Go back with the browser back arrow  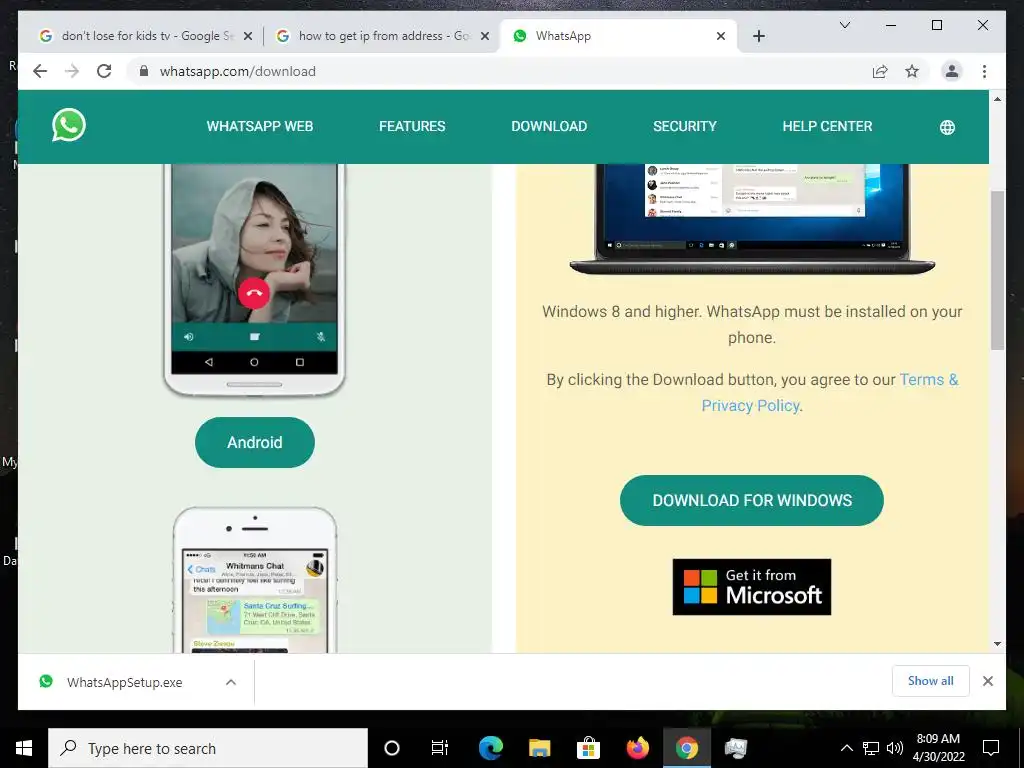pyautogui.click(x=40, y=71)
